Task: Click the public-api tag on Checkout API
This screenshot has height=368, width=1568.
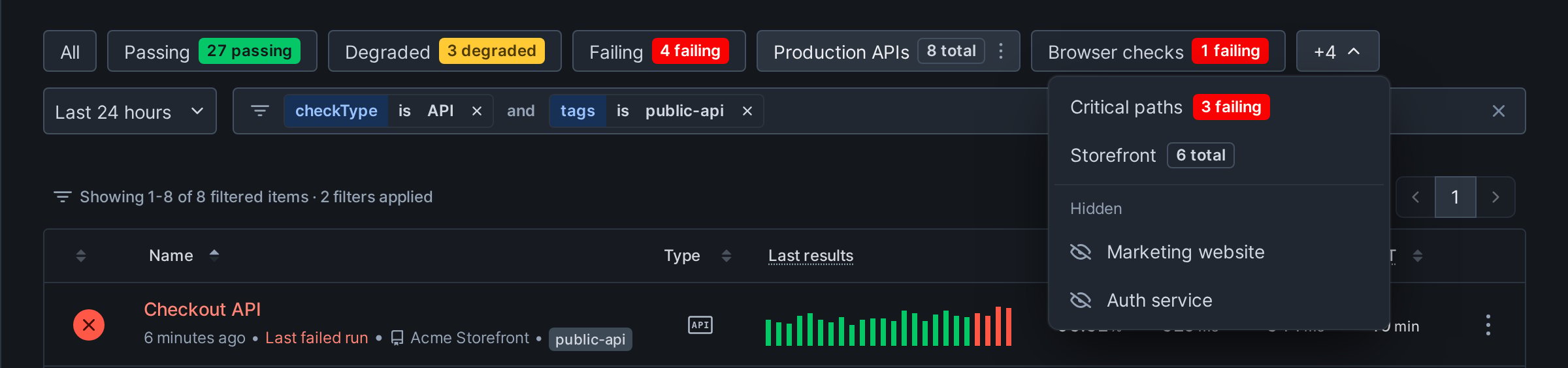Action: pyautogui.click(x=590, y=339)
